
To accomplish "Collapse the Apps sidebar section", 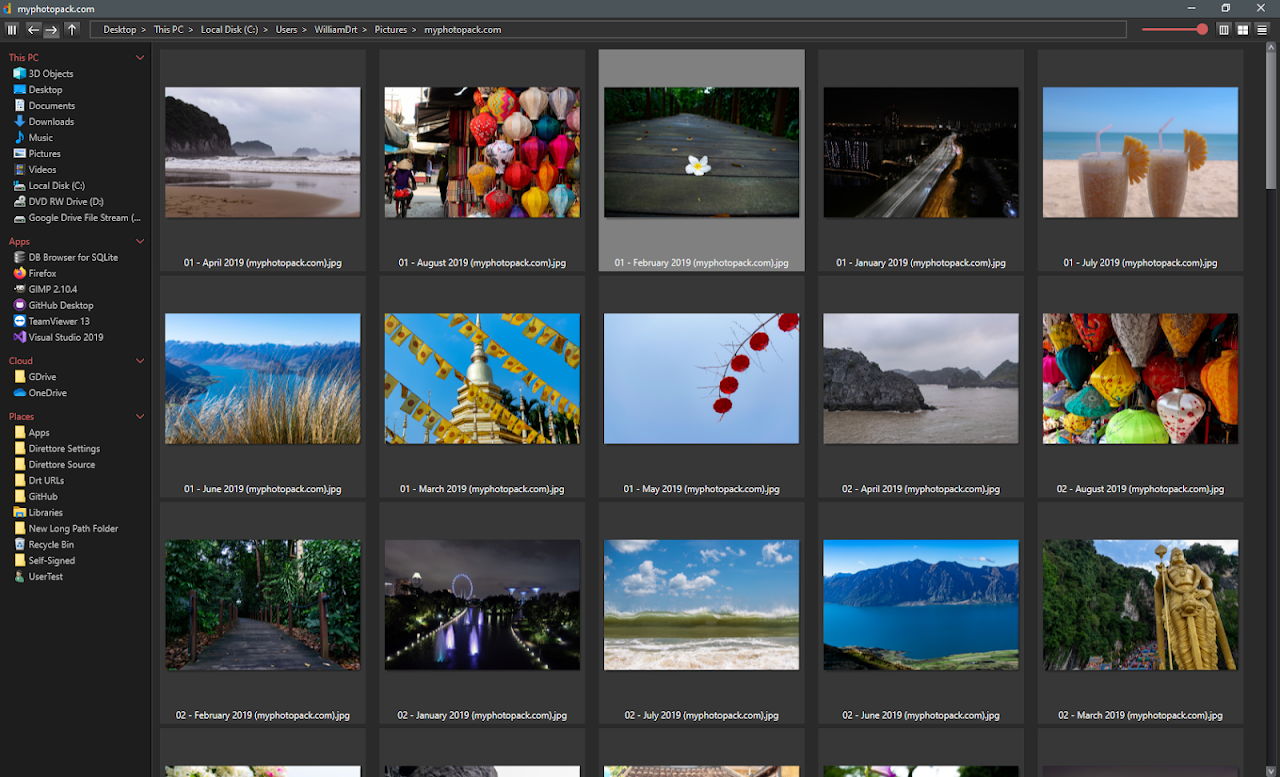I will 140,242.
